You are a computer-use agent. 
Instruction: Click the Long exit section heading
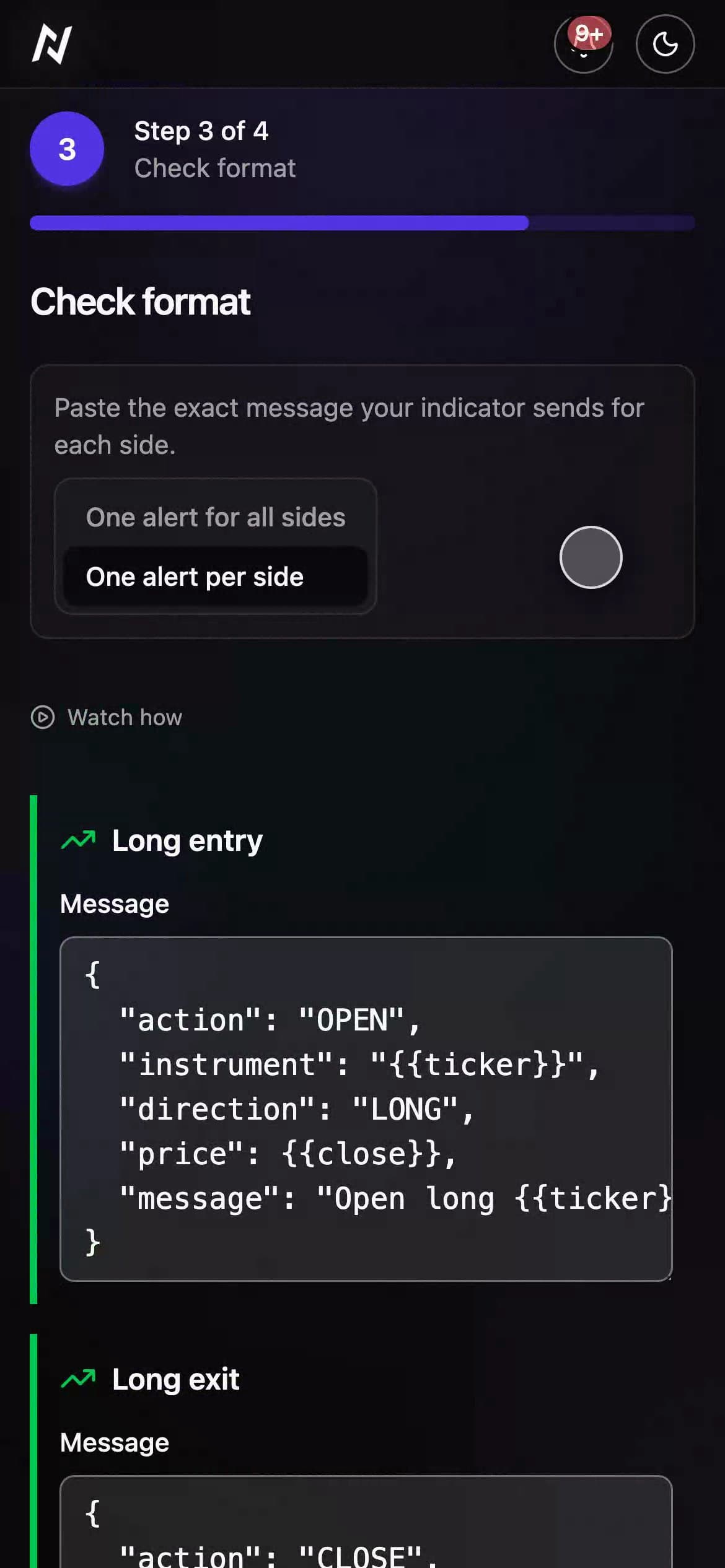(175, 1379)
